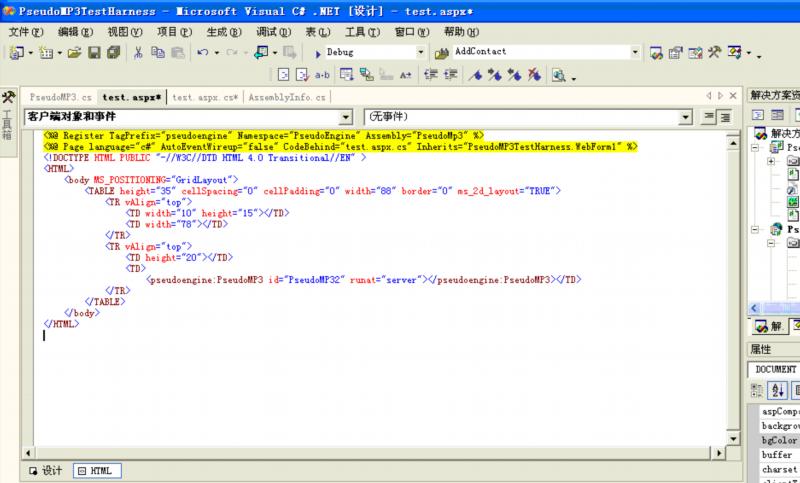
Task: Click the editor horizontal scrollbar left arrow
Action: [x=28, y=452]
